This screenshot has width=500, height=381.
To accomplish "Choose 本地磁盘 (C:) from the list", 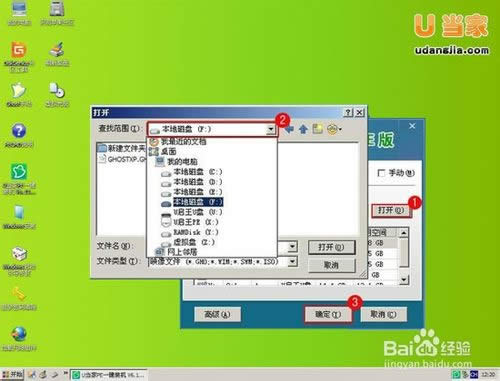I will point(192,172).
